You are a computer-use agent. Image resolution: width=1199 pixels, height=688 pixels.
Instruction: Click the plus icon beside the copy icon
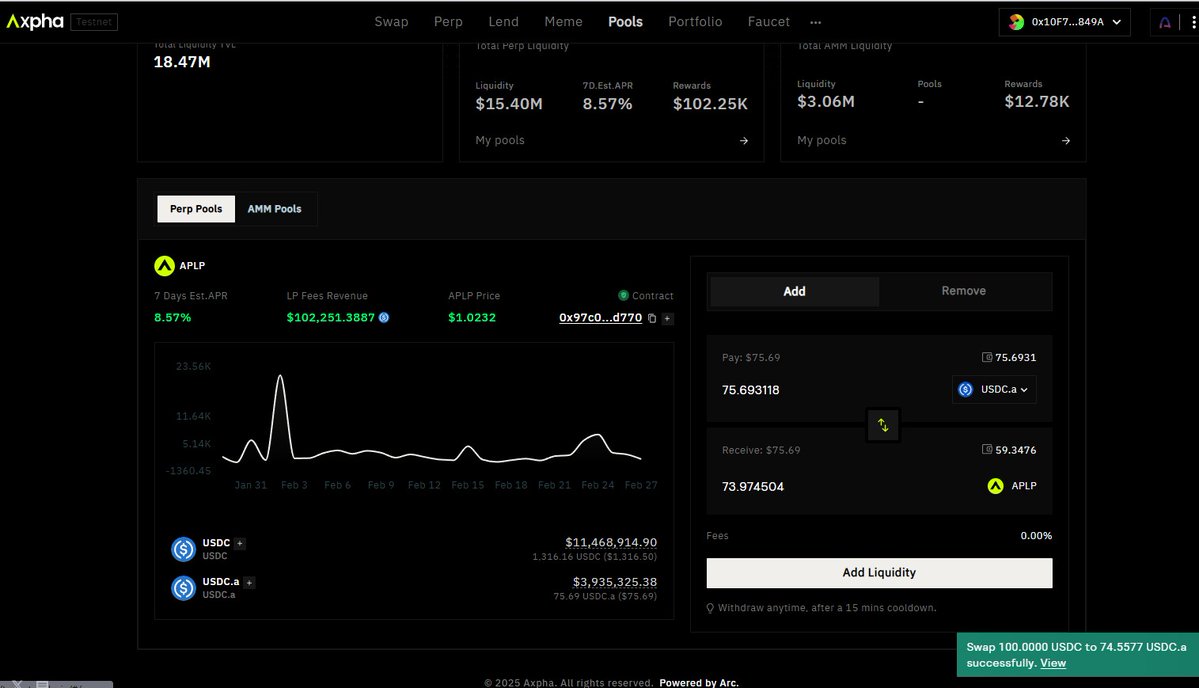(x=668, y=318)
